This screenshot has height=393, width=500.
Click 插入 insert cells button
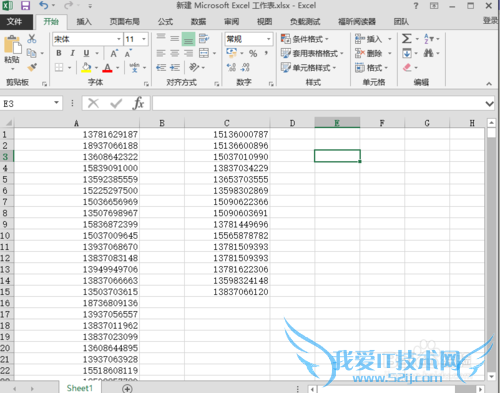tap(369, 39)
